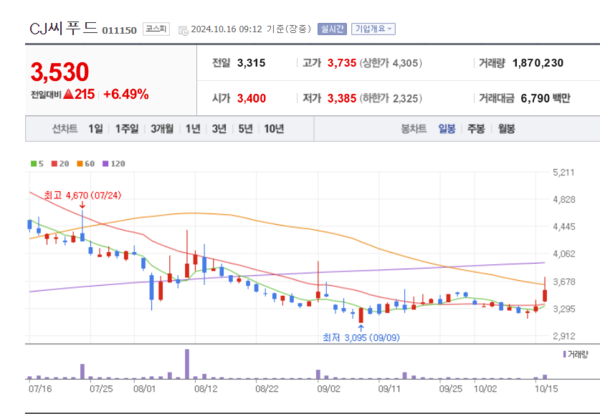This screenshot has width=600, height=414.
Task: Switch to 월봉 monthly candle chart
Action: [x=506, y=129]
